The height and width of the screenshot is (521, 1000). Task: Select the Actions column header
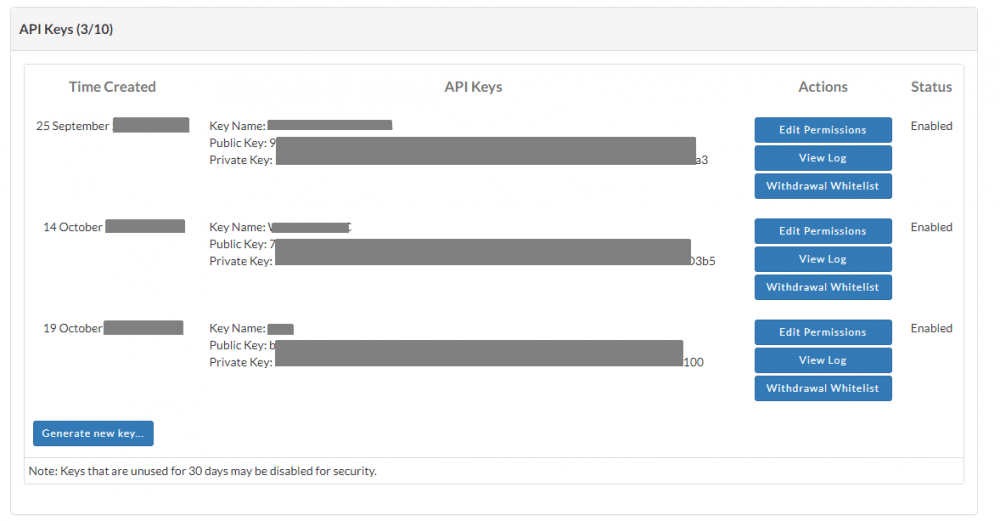(x=822, y=87)
